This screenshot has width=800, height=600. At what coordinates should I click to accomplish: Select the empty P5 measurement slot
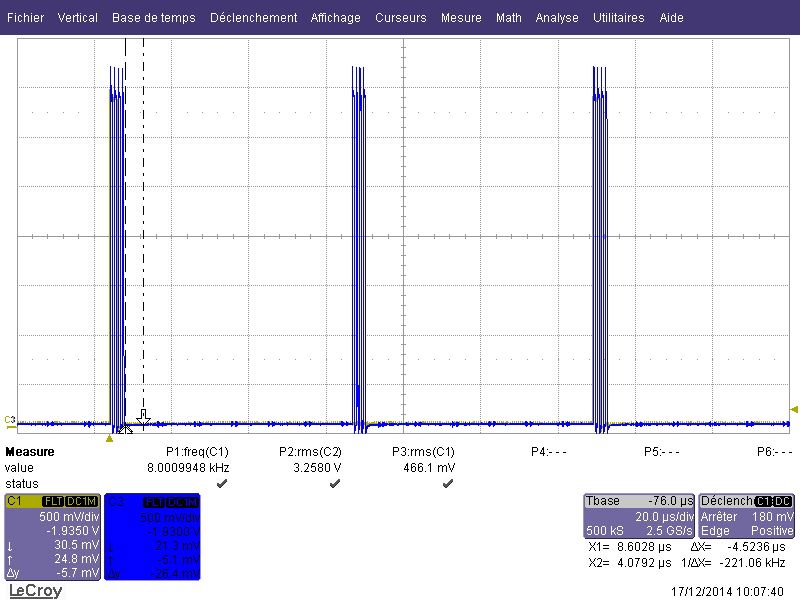pyautogui.click(x=662, y=452)
